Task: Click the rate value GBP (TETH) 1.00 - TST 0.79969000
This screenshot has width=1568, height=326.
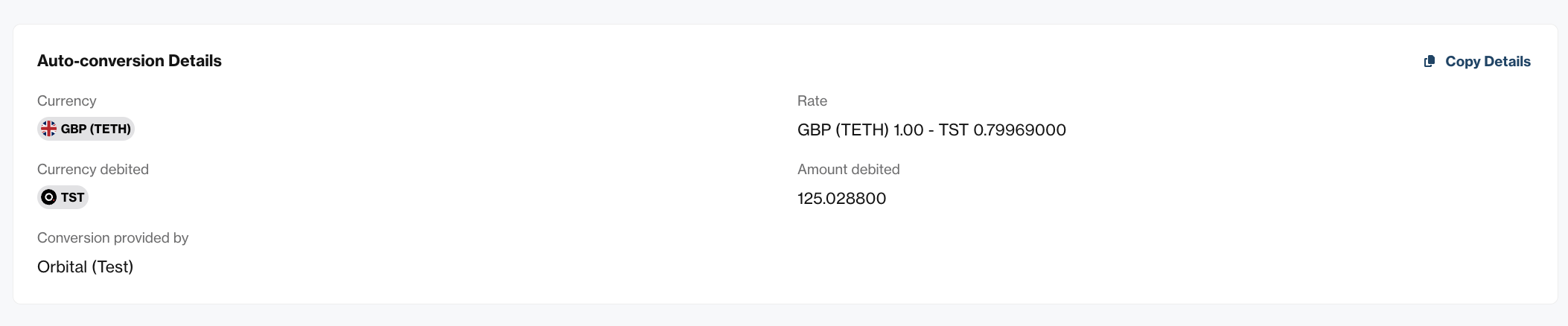Action: [931, 130]
